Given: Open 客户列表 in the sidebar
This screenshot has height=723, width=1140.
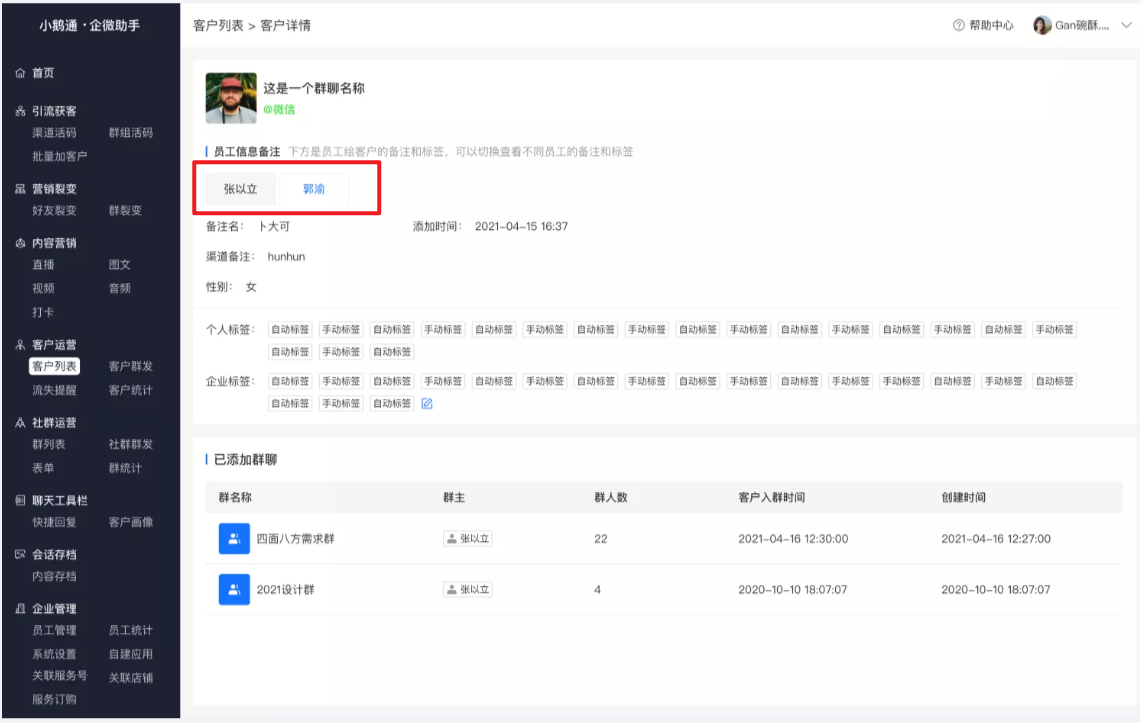Looking at the screenshot, I should 55,367.
